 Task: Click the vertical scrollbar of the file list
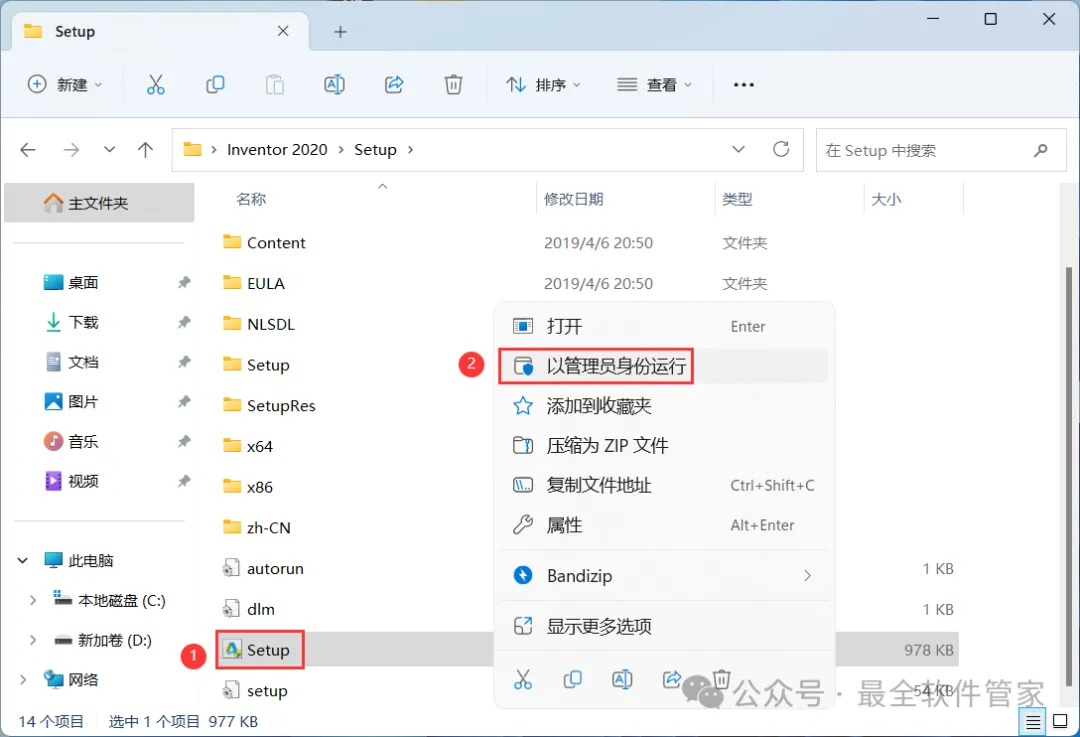(1069, 475)
